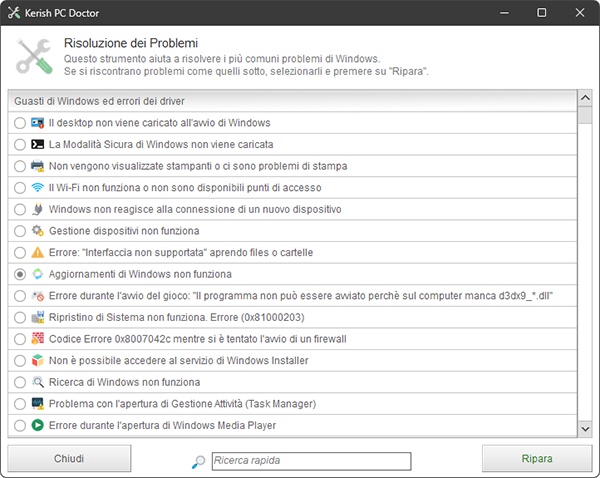This screenshot has height=478, width=600.
Task: Click the magnifier icon for Ricerca di Windows
Action: tap(38, 382)
